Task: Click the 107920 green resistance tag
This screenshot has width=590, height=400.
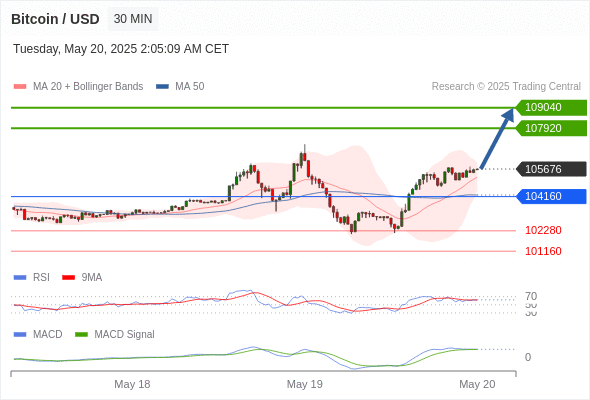Action: tap(551, 128)
